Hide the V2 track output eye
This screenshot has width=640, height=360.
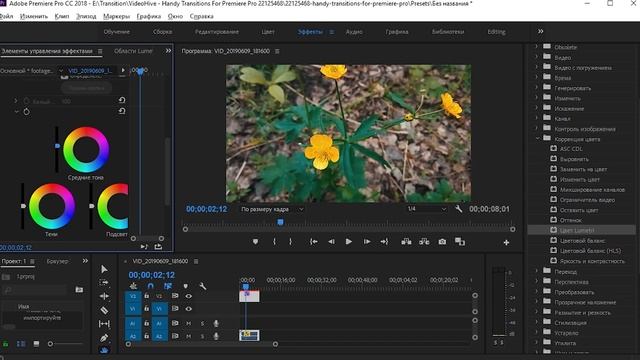189,296
